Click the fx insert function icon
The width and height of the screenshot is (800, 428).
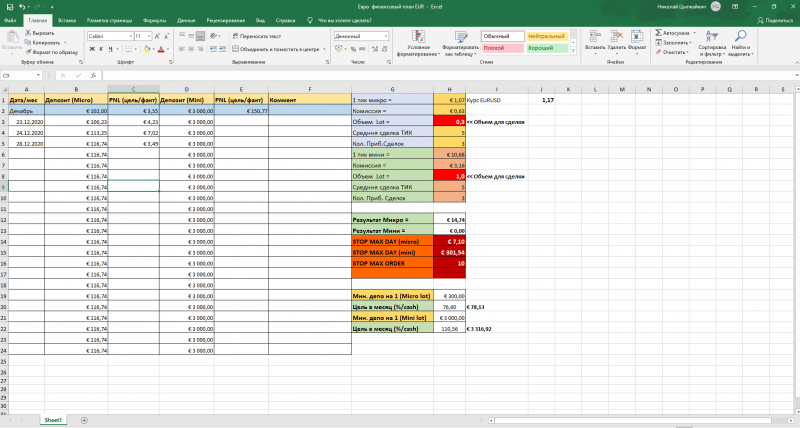[x=93, y=75]
